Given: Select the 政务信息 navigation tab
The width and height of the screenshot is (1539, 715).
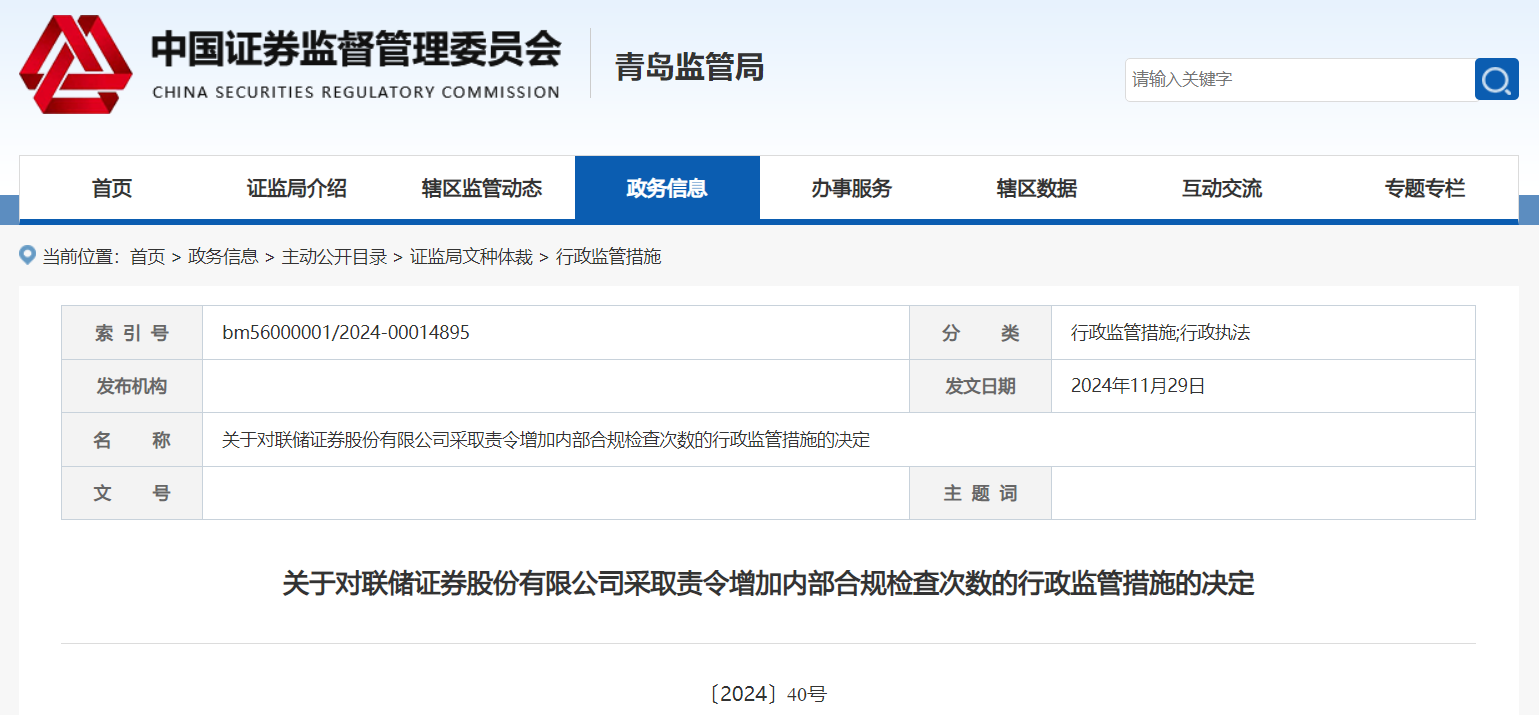Looking at the screenshot, I should (x=667, y=188).
